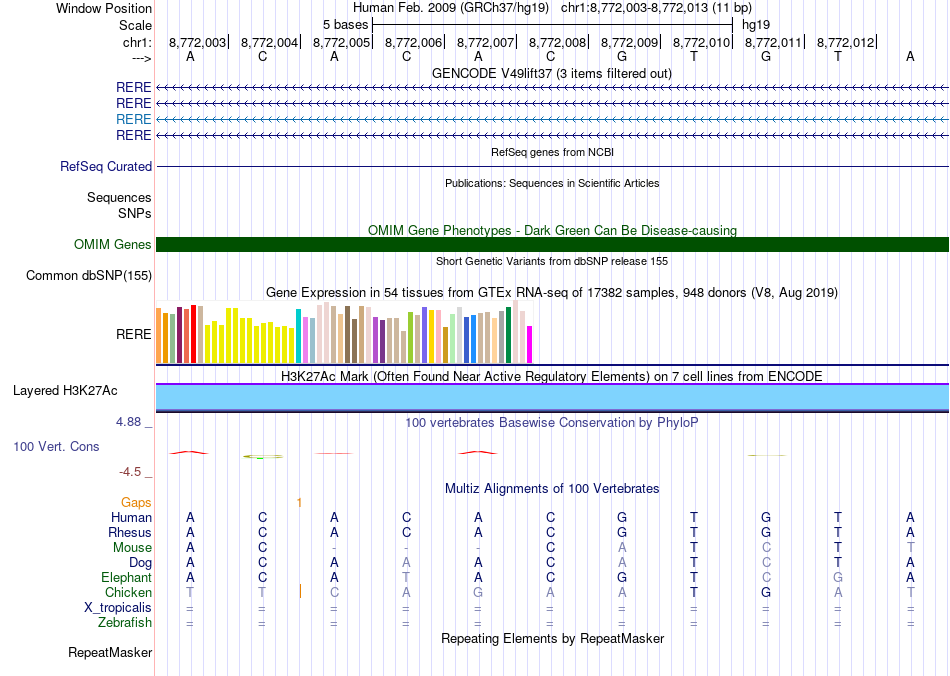The image size is (950, 676).
Task: Click the 4.88 PhyloP upper scale value
Action: [128, 422]
